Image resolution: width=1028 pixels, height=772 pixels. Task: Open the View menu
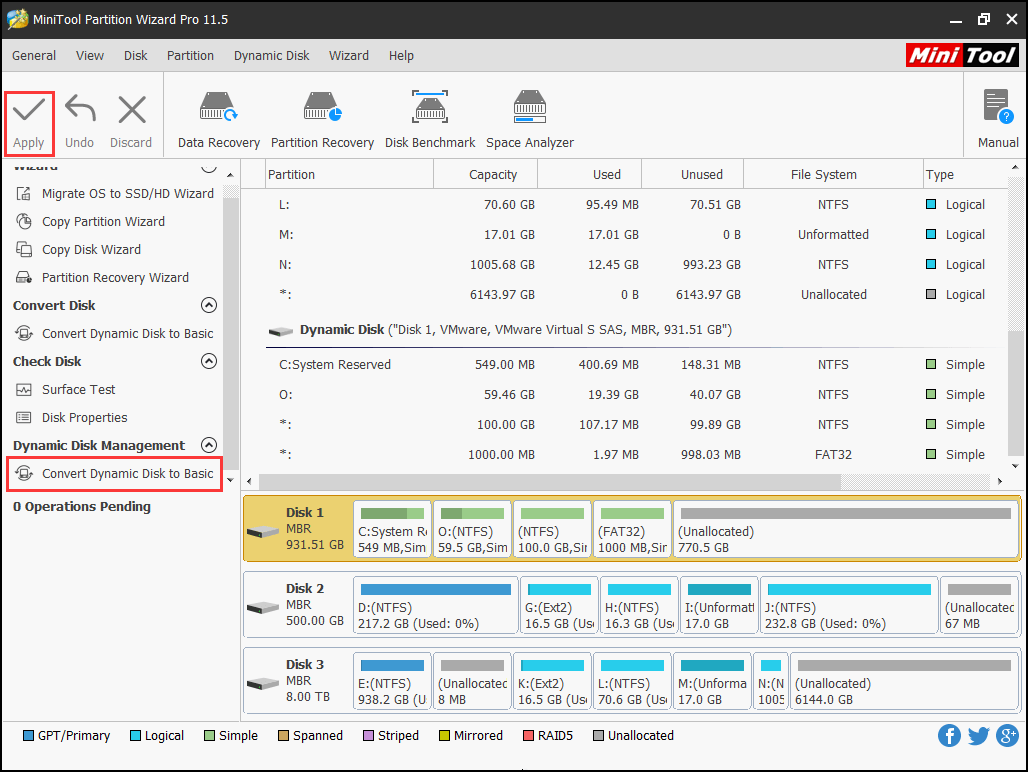pos(90,56)
